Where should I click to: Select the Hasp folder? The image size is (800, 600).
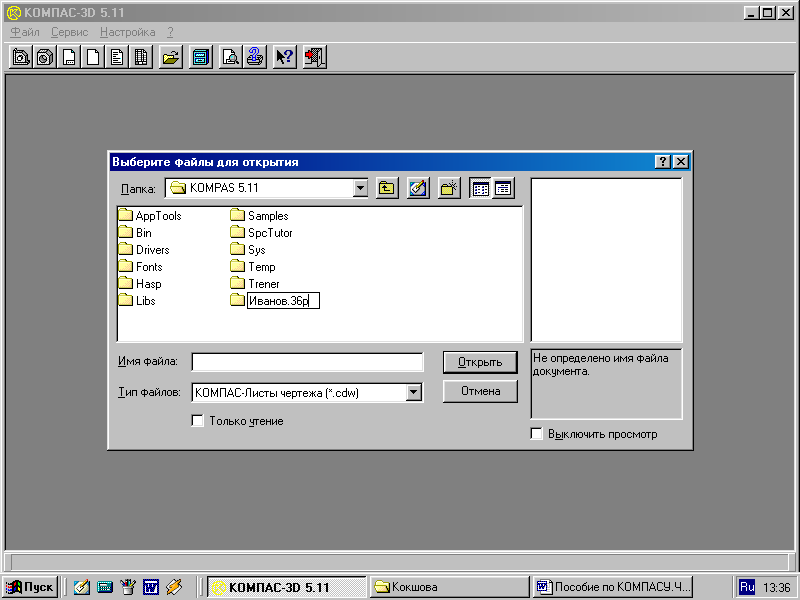click(140, 284)
